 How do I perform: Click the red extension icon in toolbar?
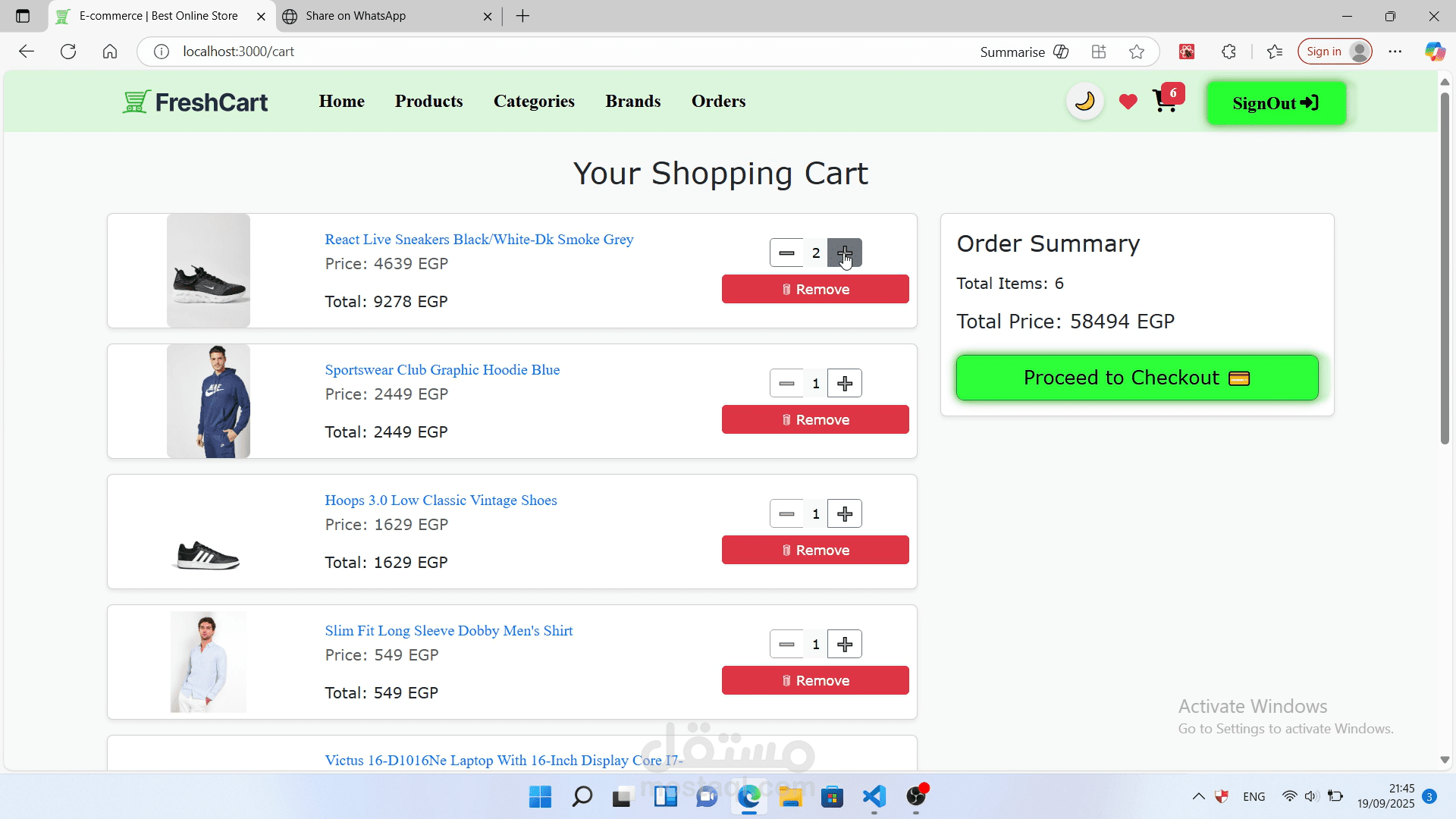point(1187,52)
